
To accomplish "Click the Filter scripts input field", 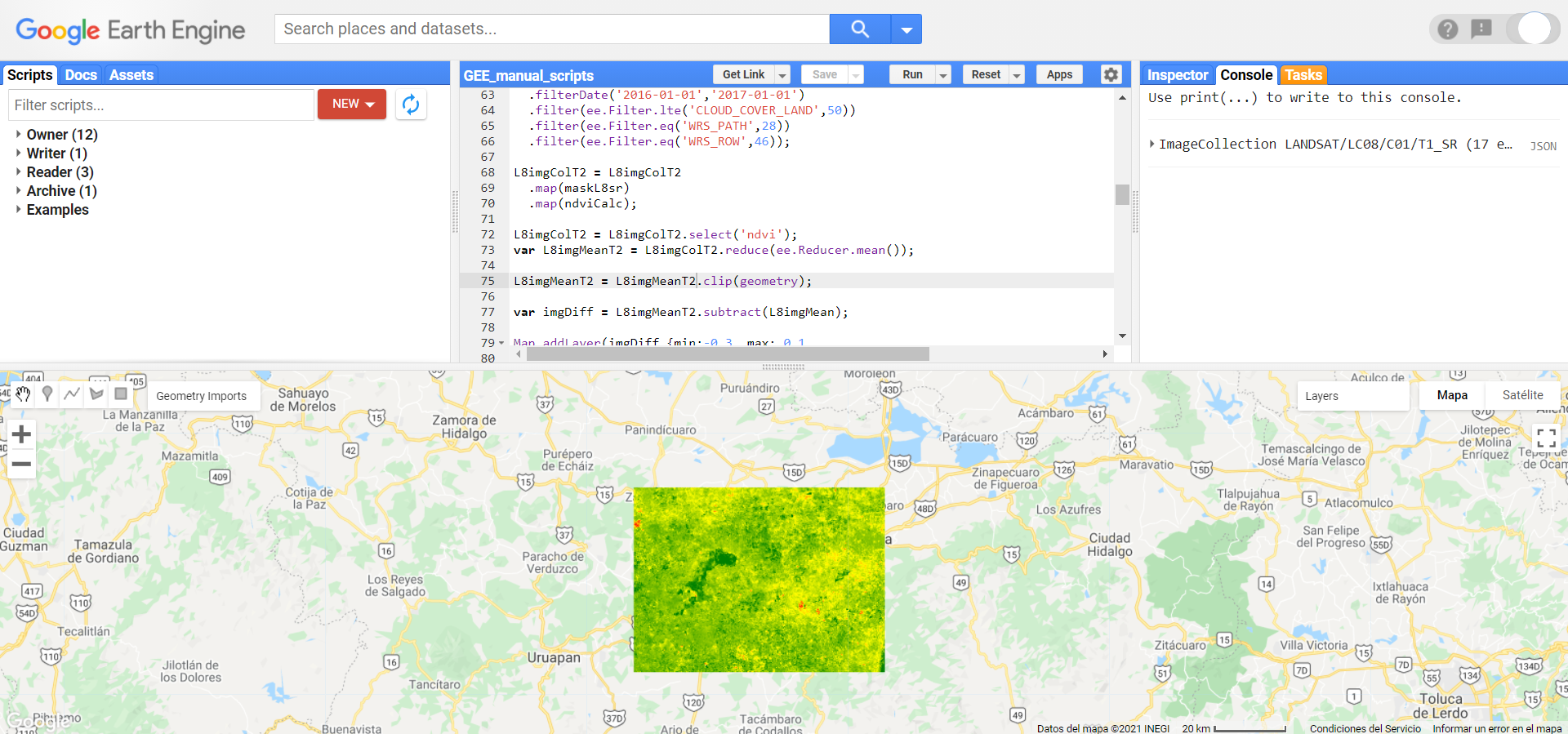I will 161,105.
